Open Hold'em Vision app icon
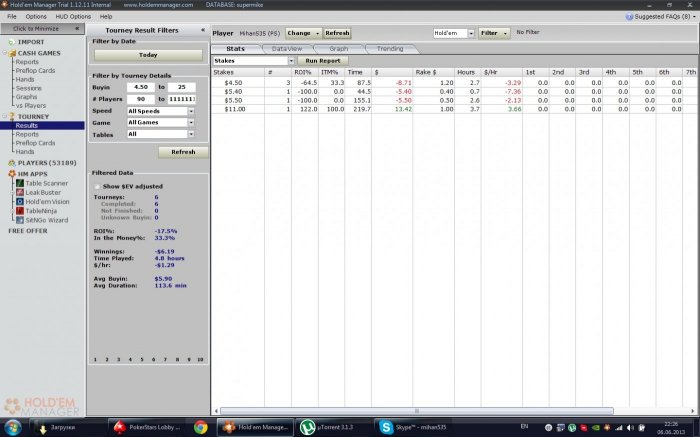Image resolution: width=700 pixels, height=437 pixels. [x=20, y=202]
